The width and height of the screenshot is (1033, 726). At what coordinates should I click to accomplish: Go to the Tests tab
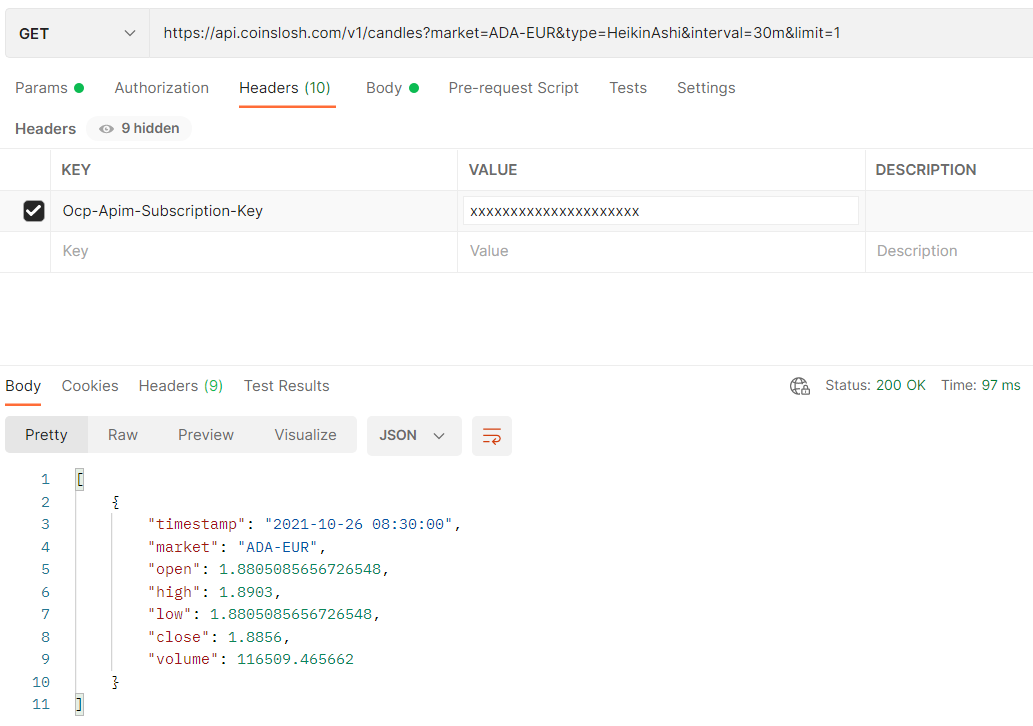pyautogui.click(x=628, y=88)
